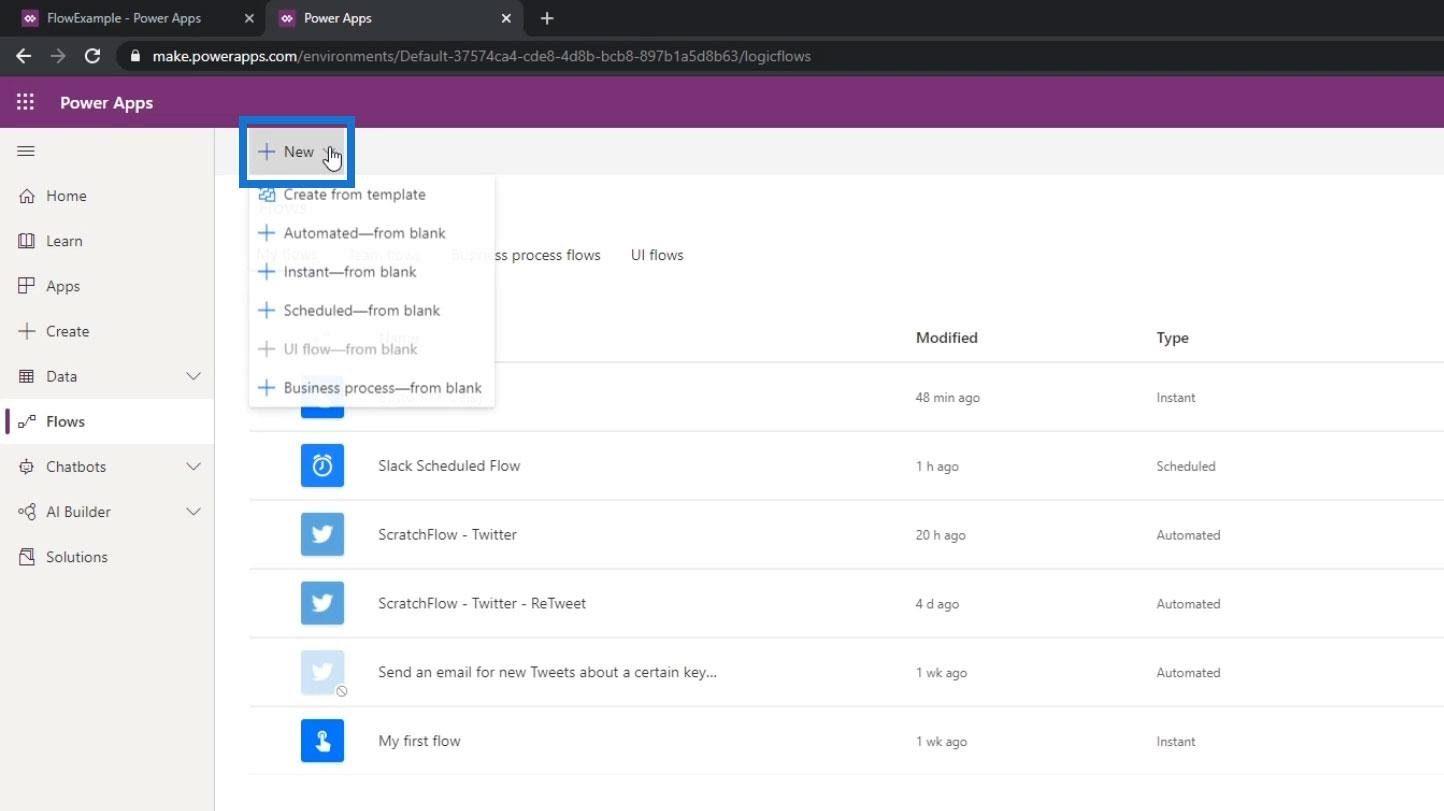The image size is (1444, 811).
Task: Expand the Data section chevron
Action: pyautogui.click(x=194, y=376)
